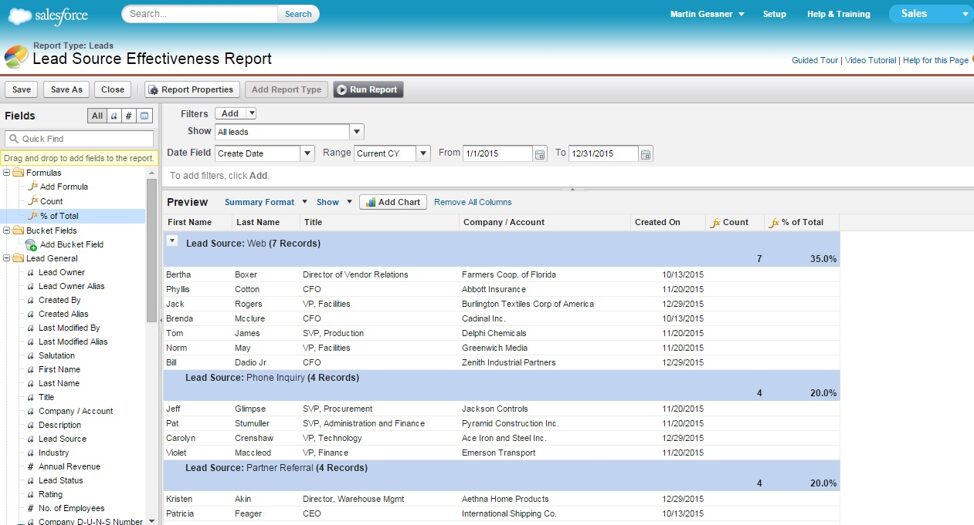974x525 pixels.
Task: Click the report chart icon beside the title
Action: coord(16,57)
